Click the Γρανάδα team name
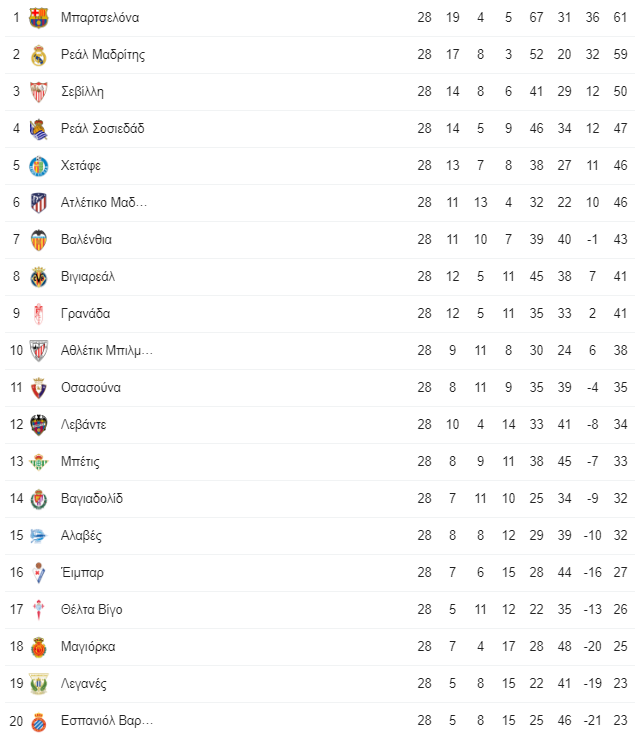 click(86, 314)
